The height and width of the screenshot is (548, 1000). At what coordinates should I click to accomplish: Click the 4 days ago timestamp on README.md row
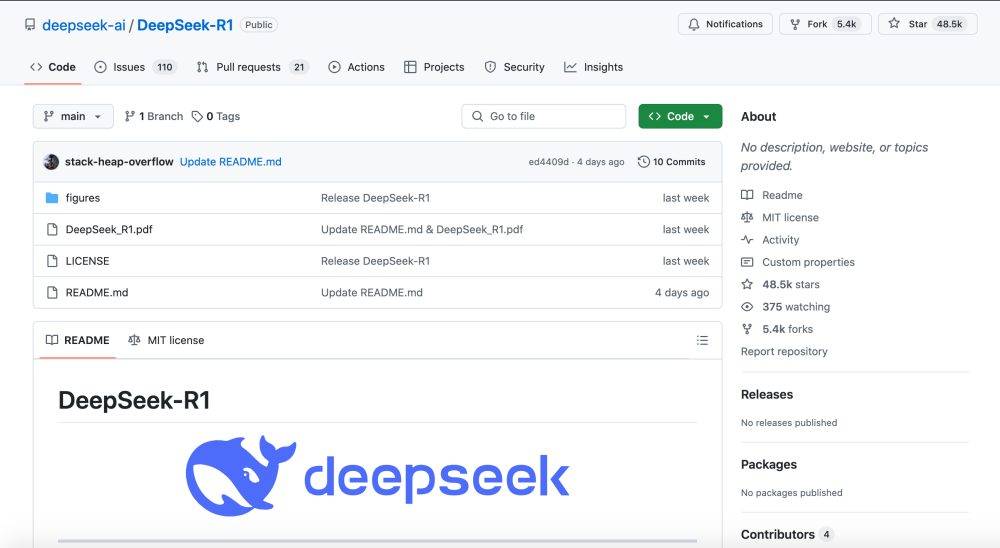click(x=682, y=292)
